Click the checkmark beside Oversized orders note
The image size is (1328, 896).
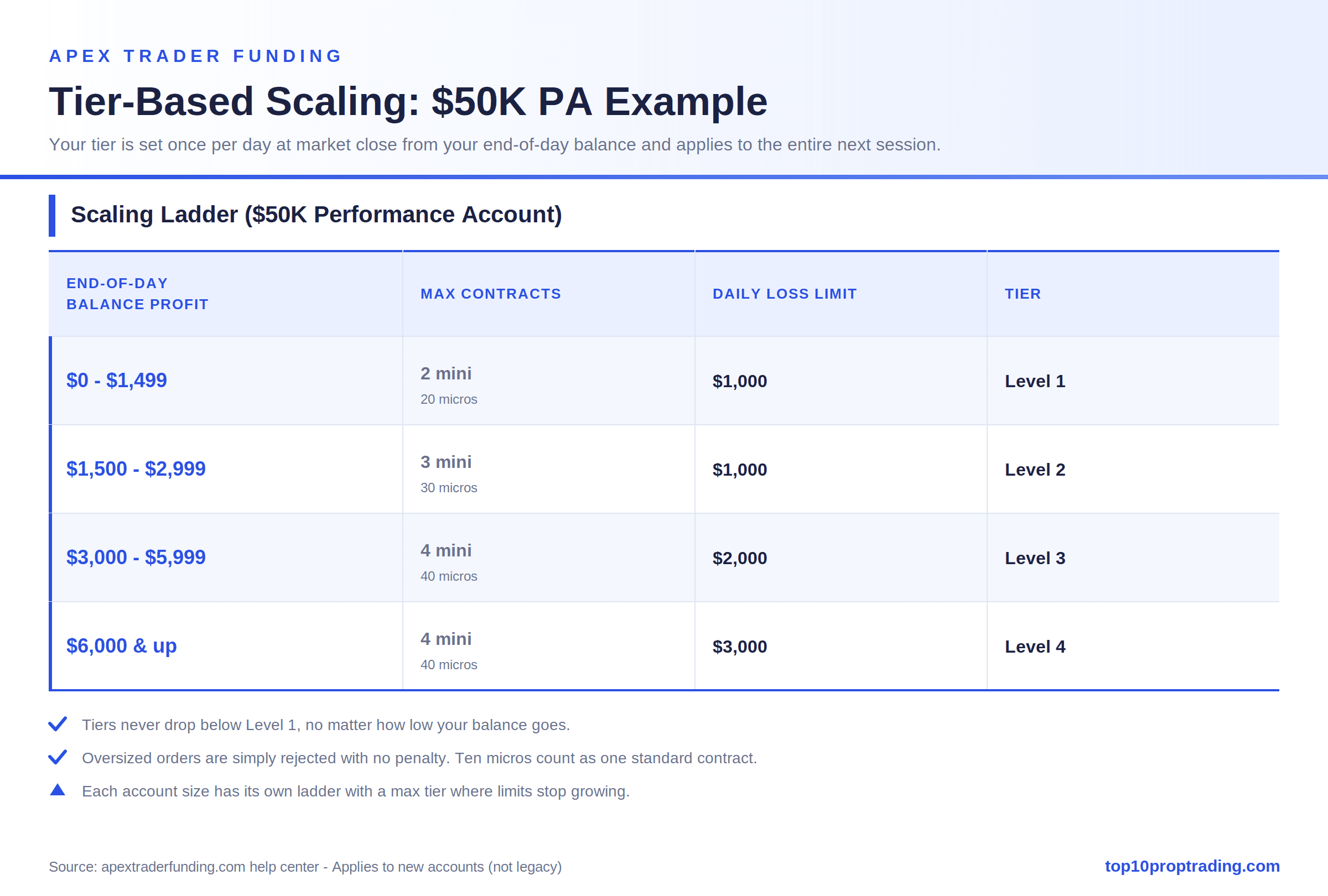58,757
